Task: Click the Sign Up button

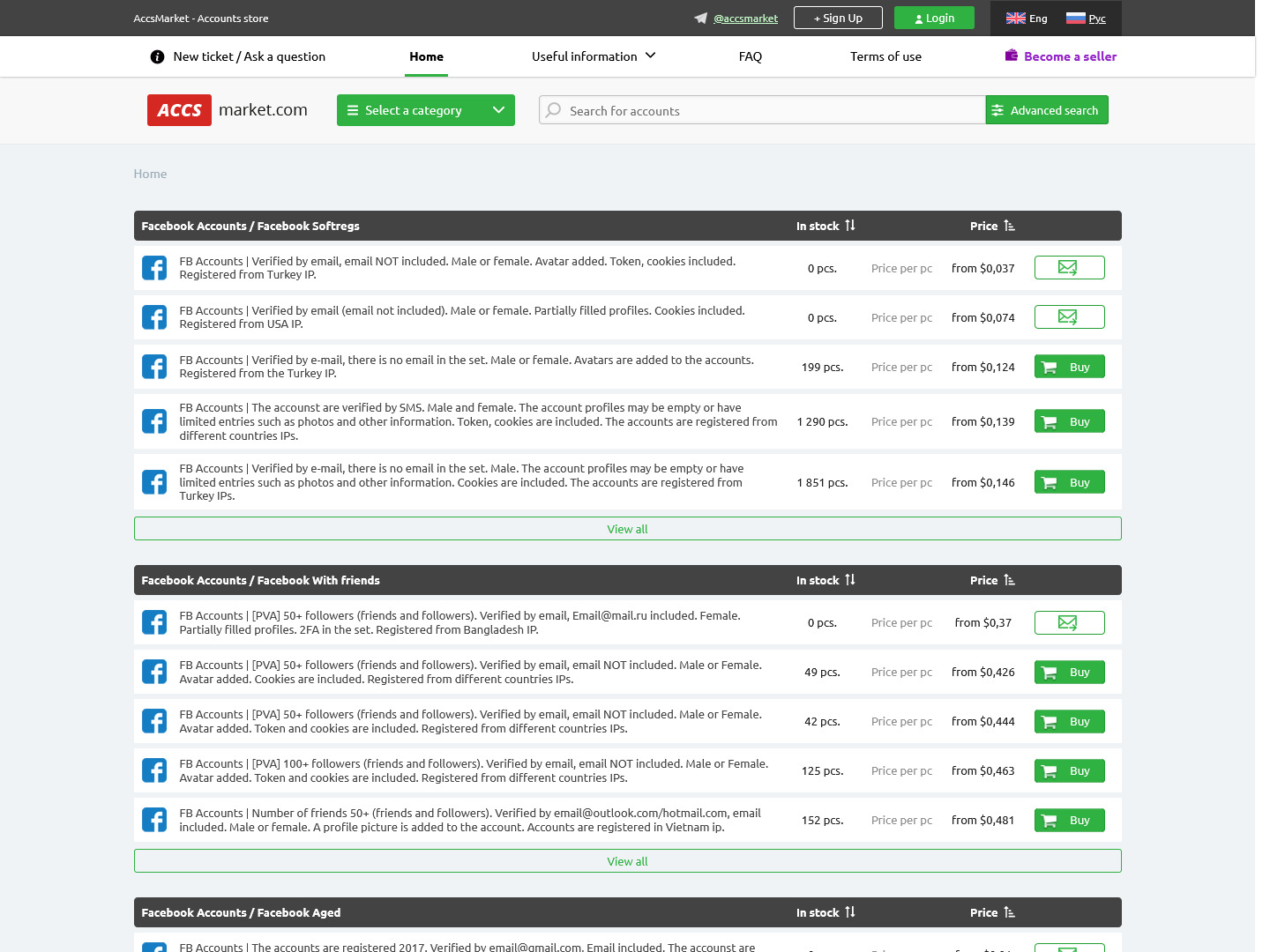Action: 838,18
